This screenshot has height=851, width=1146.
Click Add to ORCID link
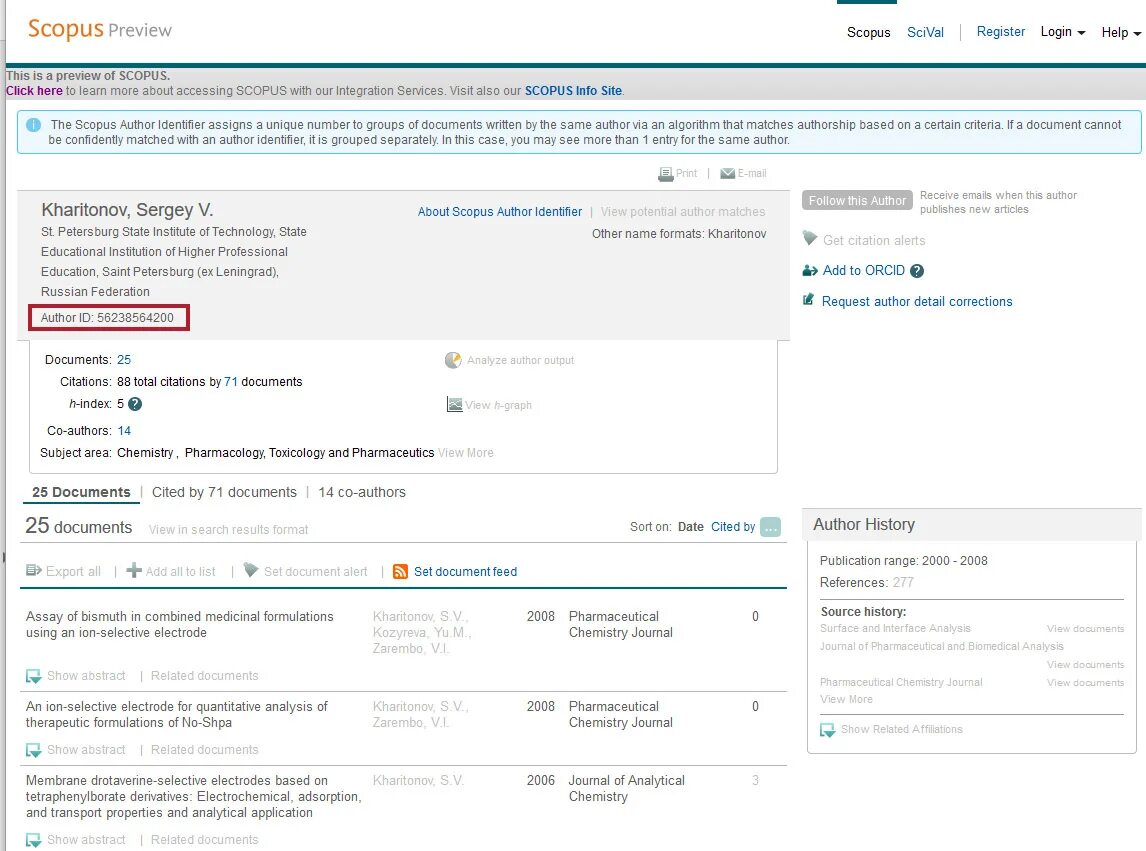[864, 271]
